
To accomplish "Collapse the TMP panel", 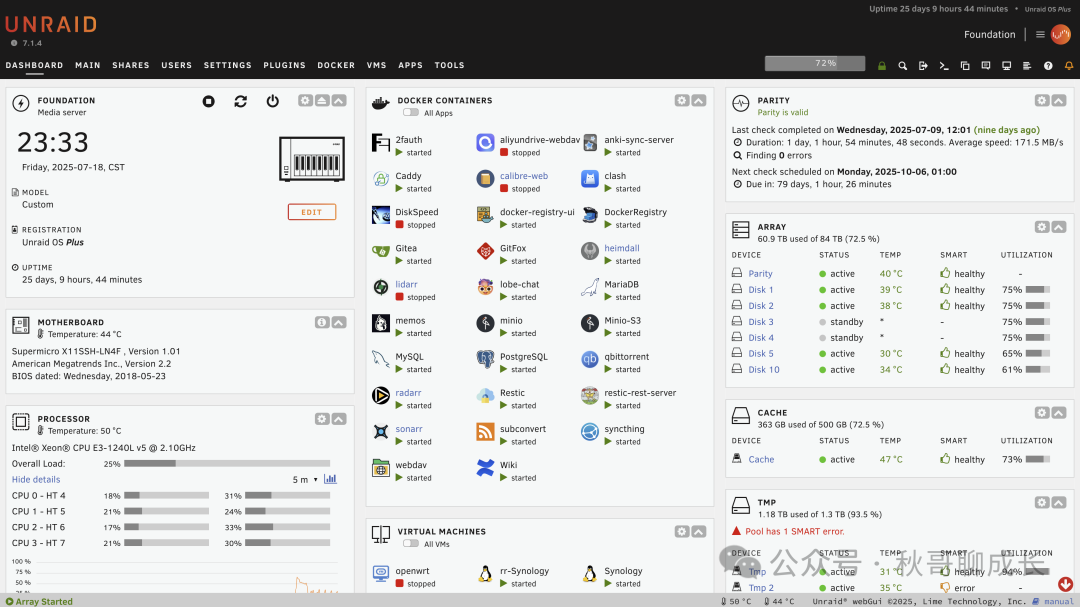I will coord(1059,502).
